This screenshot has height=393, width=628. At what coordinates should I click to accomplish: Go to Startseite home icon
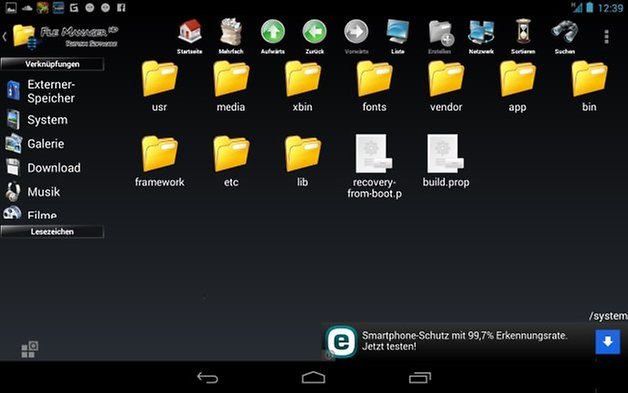189,36
